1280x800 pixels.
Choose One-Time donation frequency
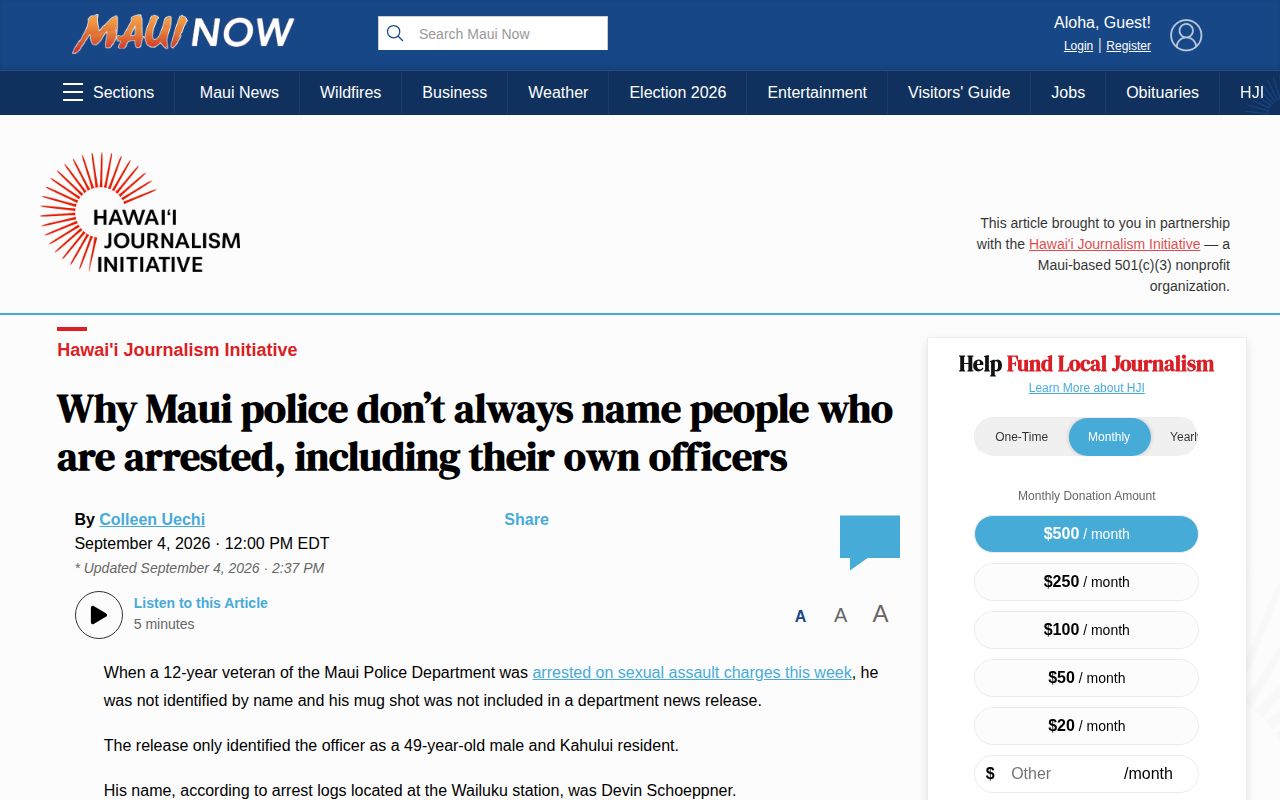1022,437
